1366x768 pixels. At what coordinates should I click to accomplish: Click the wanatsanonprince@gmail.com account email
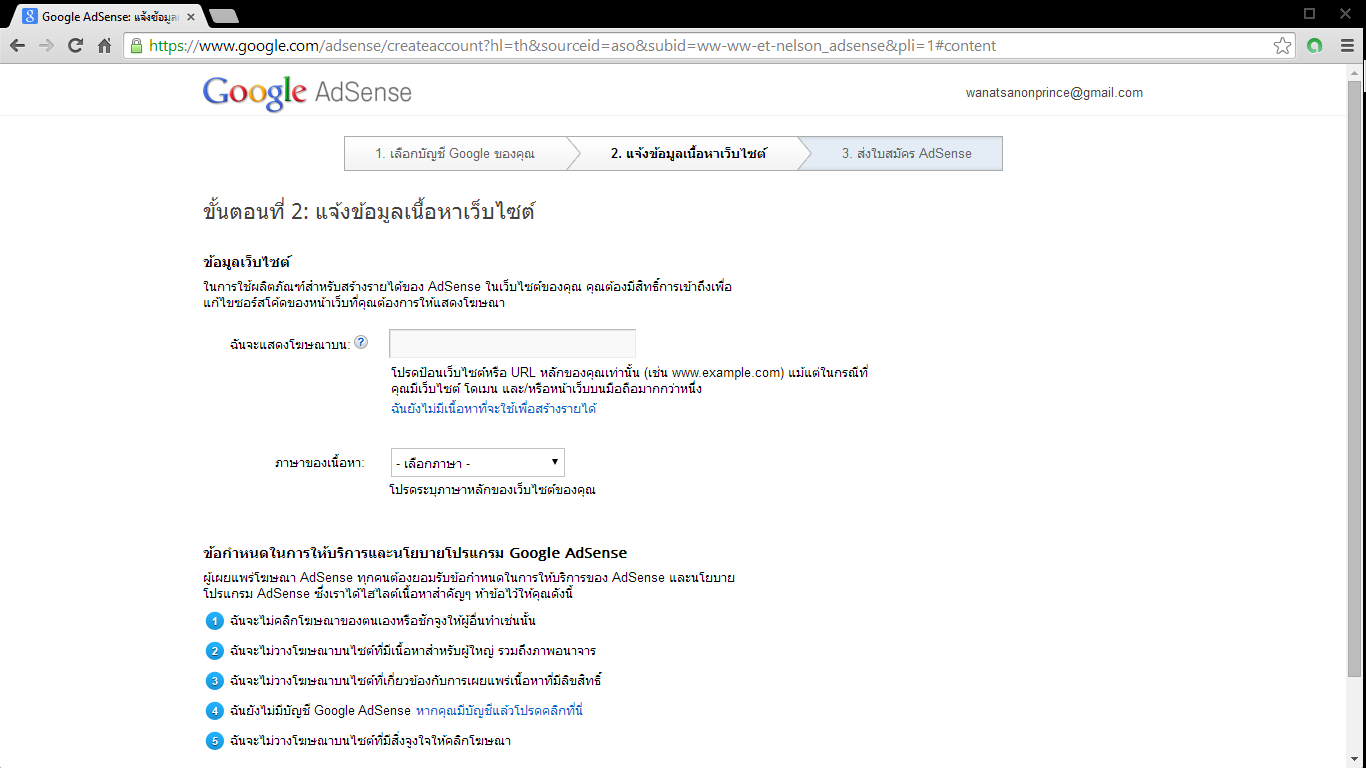coord(1054,93)
